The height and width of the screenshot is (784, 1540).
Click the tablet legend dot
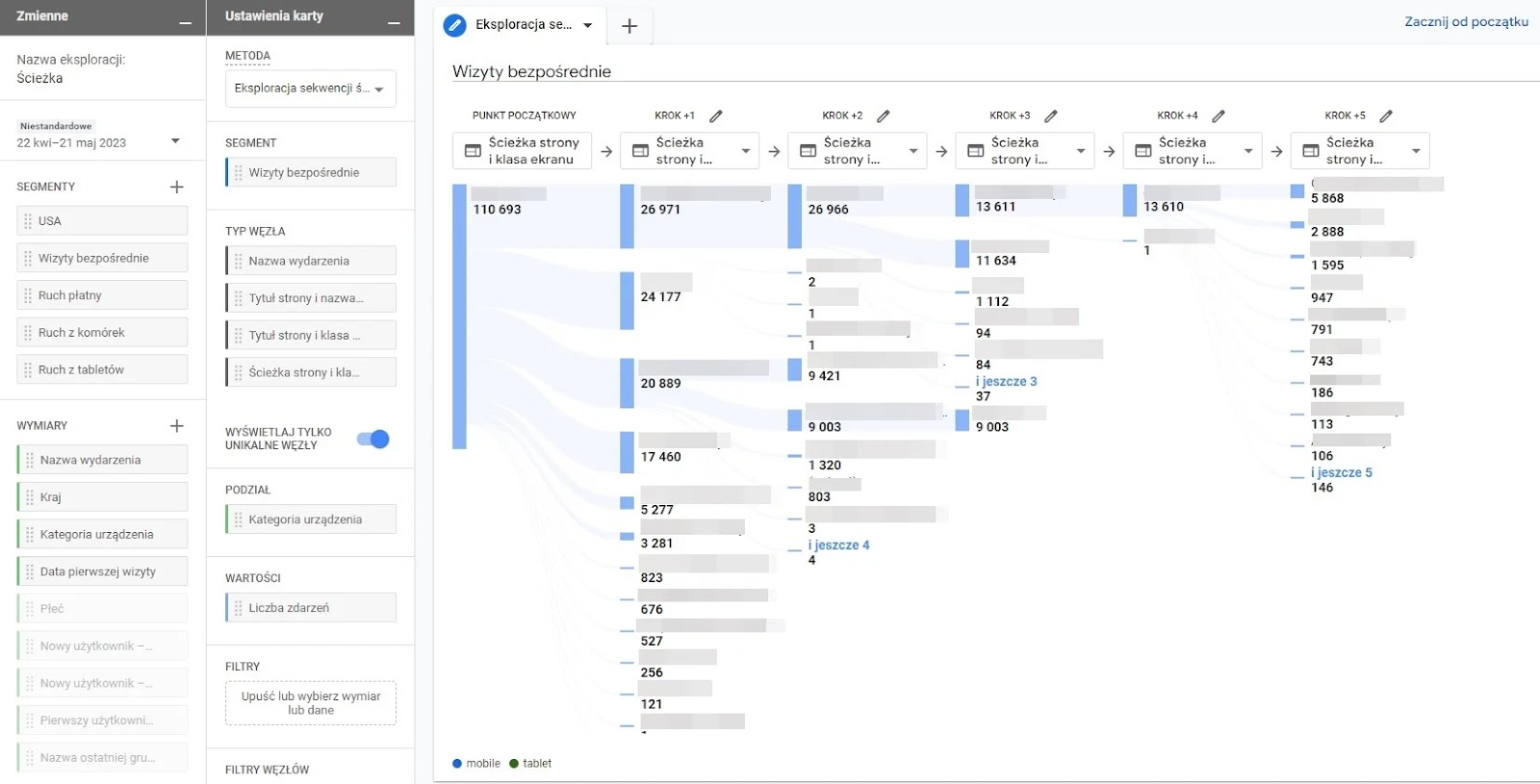pyautogui.click(x=514, y=764)
